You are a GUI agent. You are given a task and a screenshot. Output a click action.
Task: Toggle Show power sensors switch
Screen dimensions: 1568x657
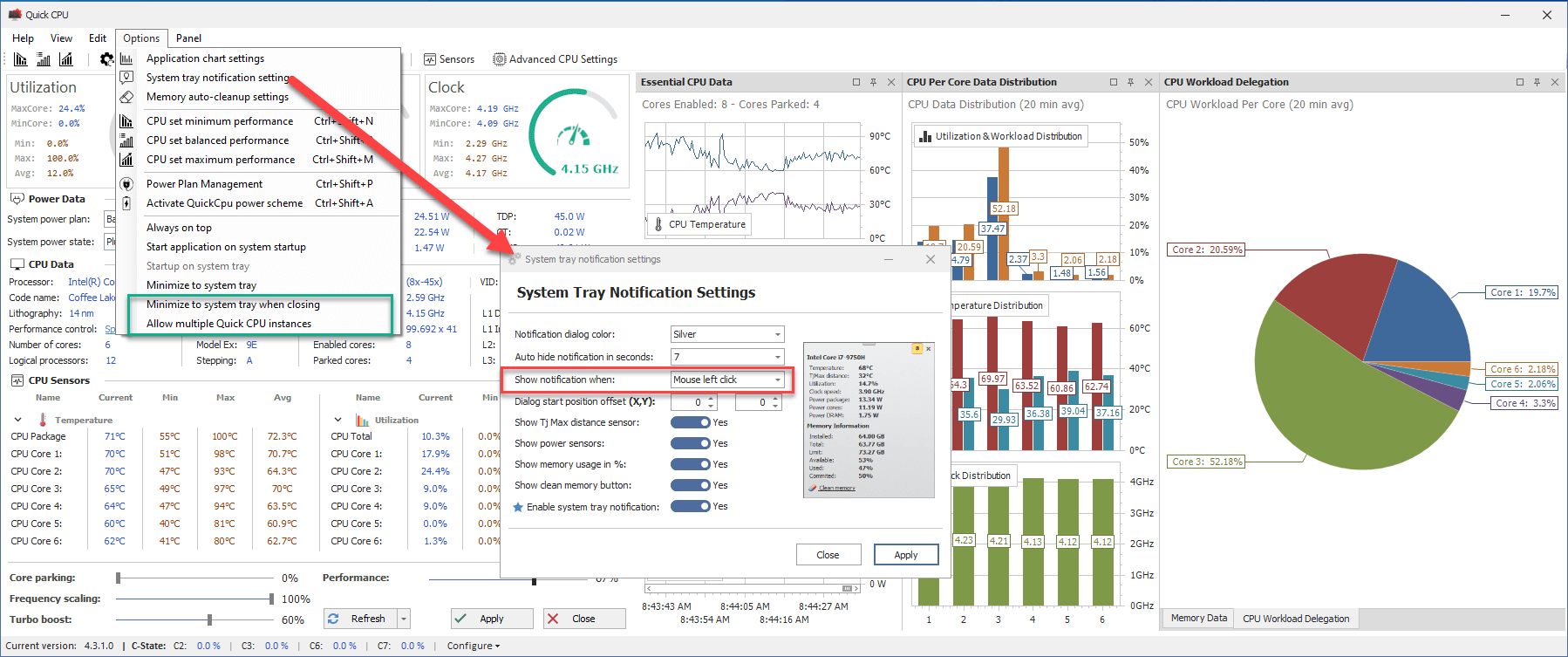691,443
